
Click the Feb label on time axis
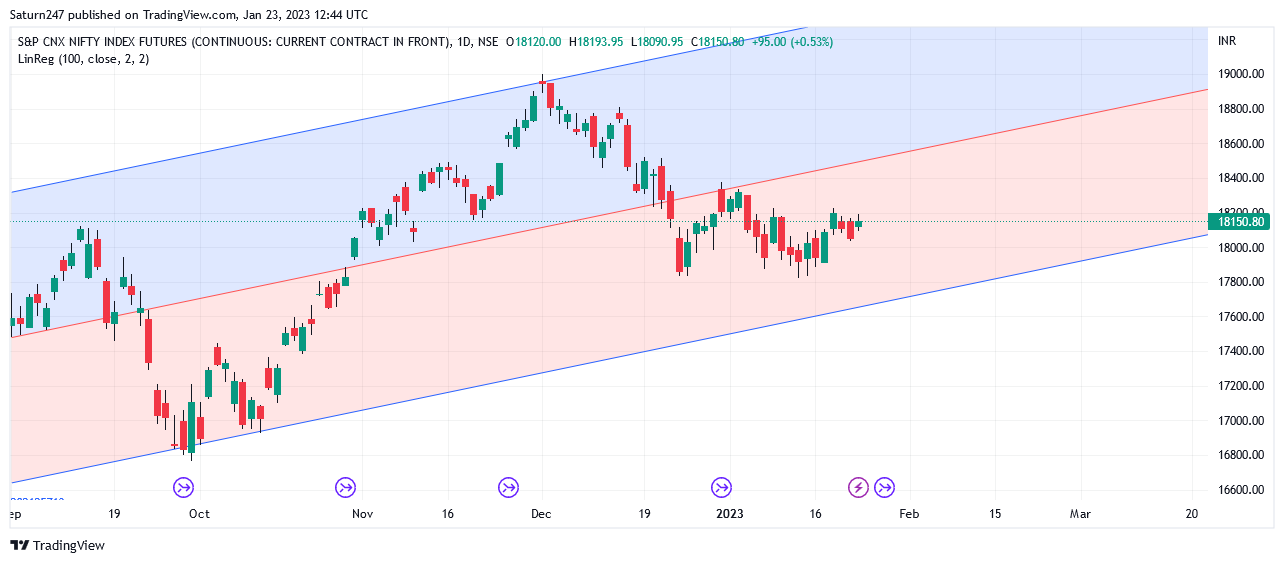point(907,513)
